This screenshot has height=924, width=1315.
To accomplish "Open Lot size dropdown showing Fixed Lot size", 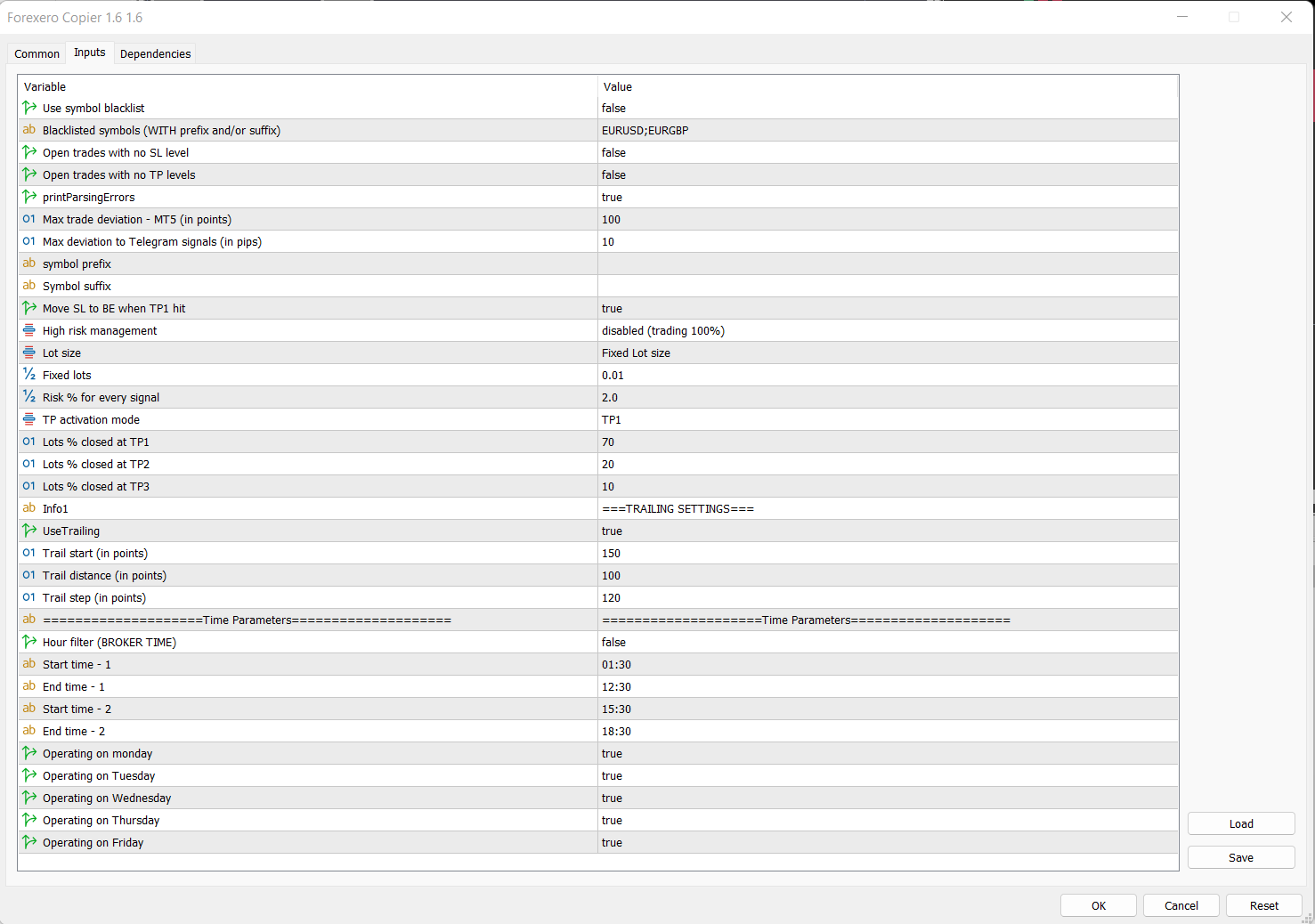I will coord(888,353).
